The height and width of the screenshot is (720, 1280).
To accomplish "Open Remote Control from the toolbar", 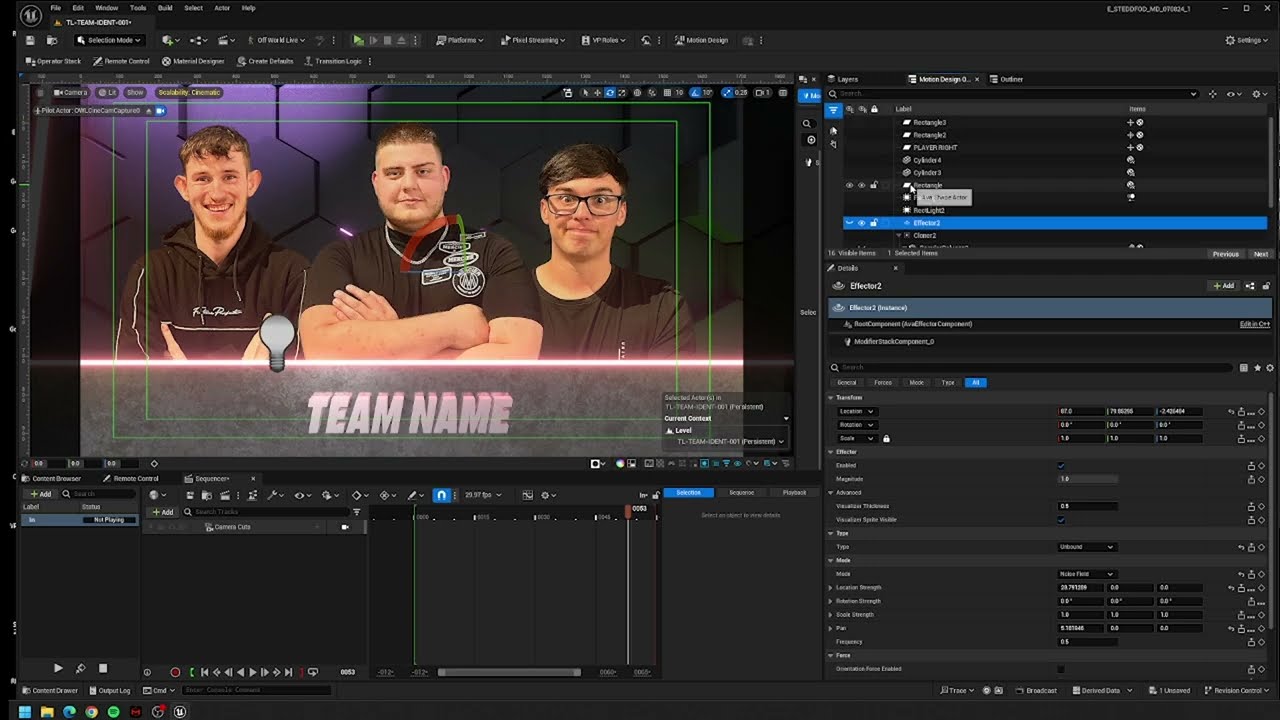I will click(121, 61).
